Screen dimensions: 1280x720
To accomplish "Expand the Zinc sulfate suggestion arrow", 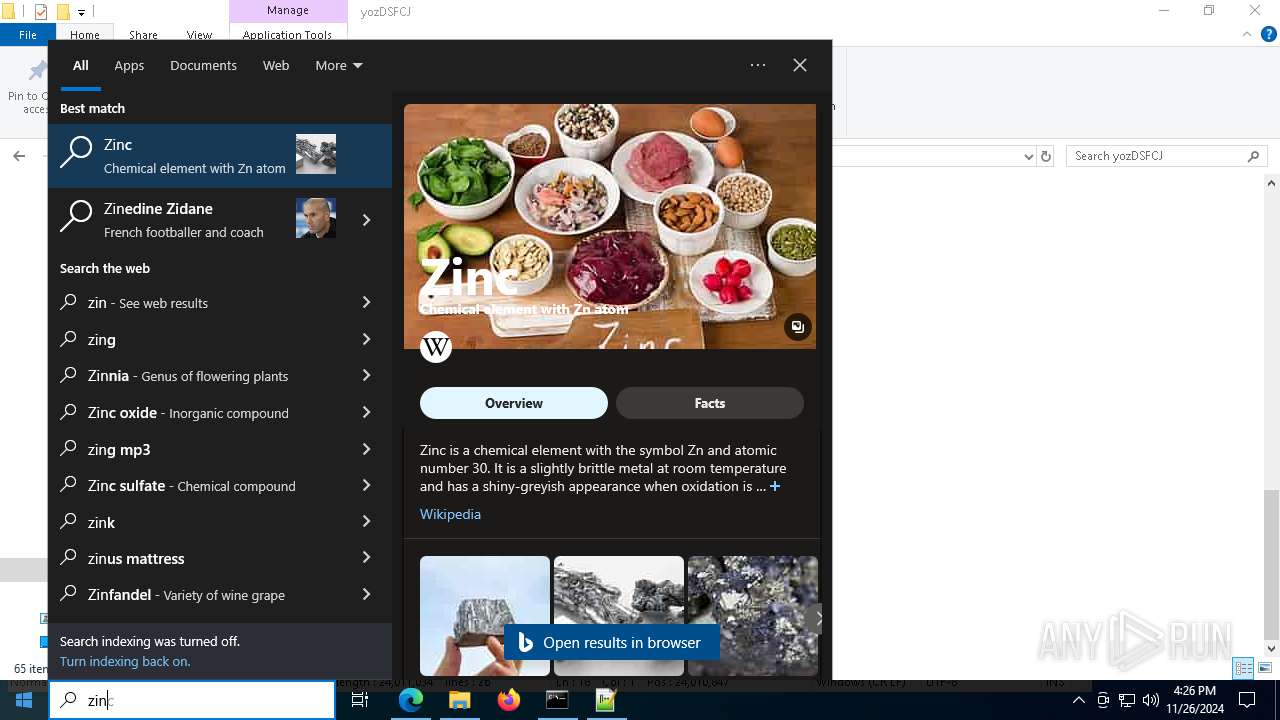I will tap(366, 485).
